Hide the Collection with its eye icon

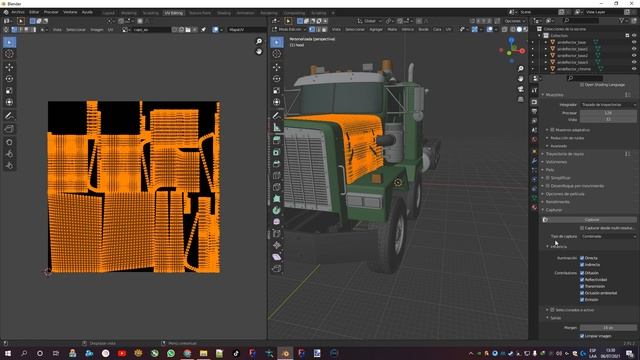(x=634, y=36)
